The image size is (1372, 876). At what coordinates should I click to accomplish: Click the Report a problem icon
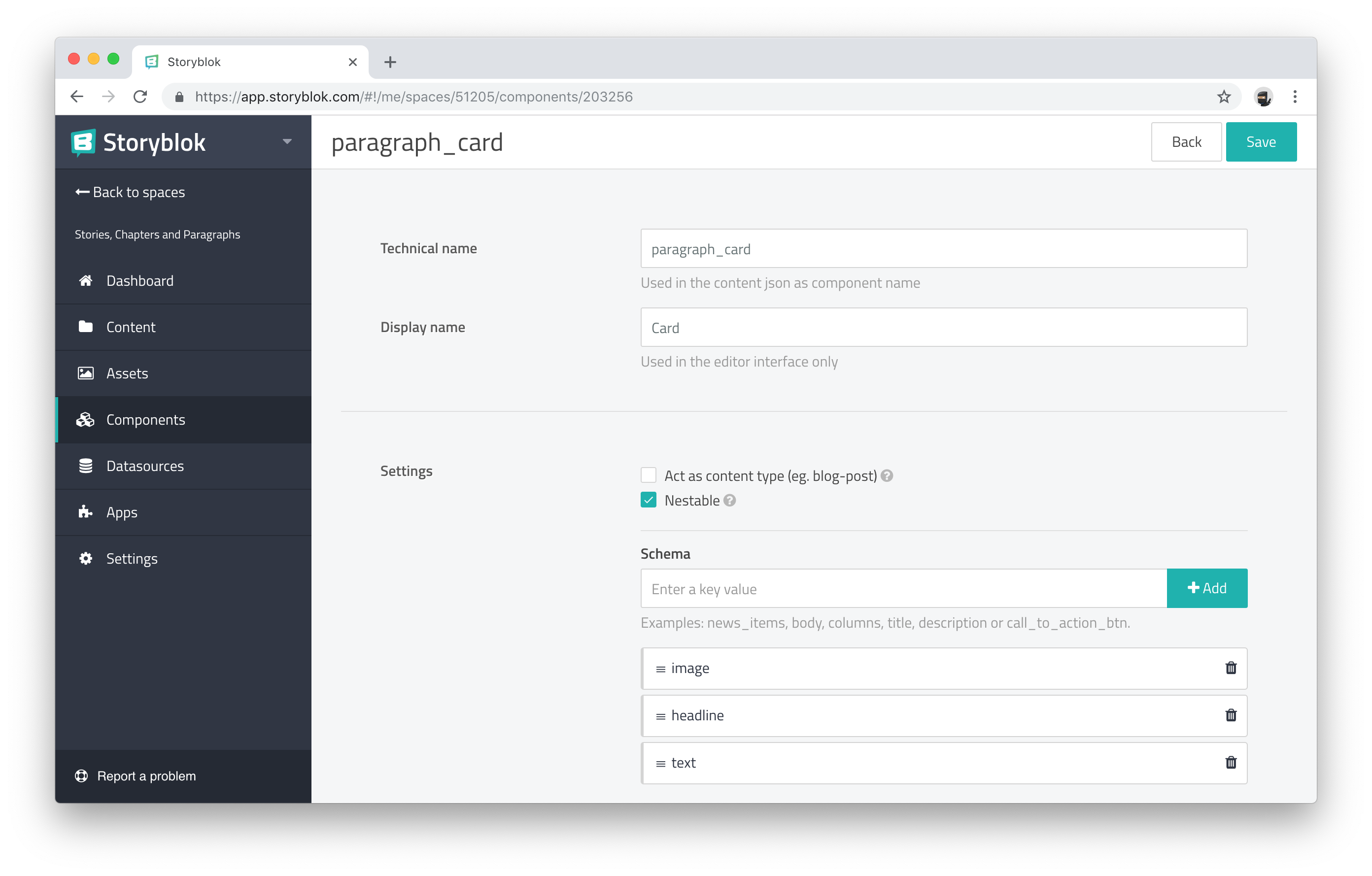pos(82,775)
